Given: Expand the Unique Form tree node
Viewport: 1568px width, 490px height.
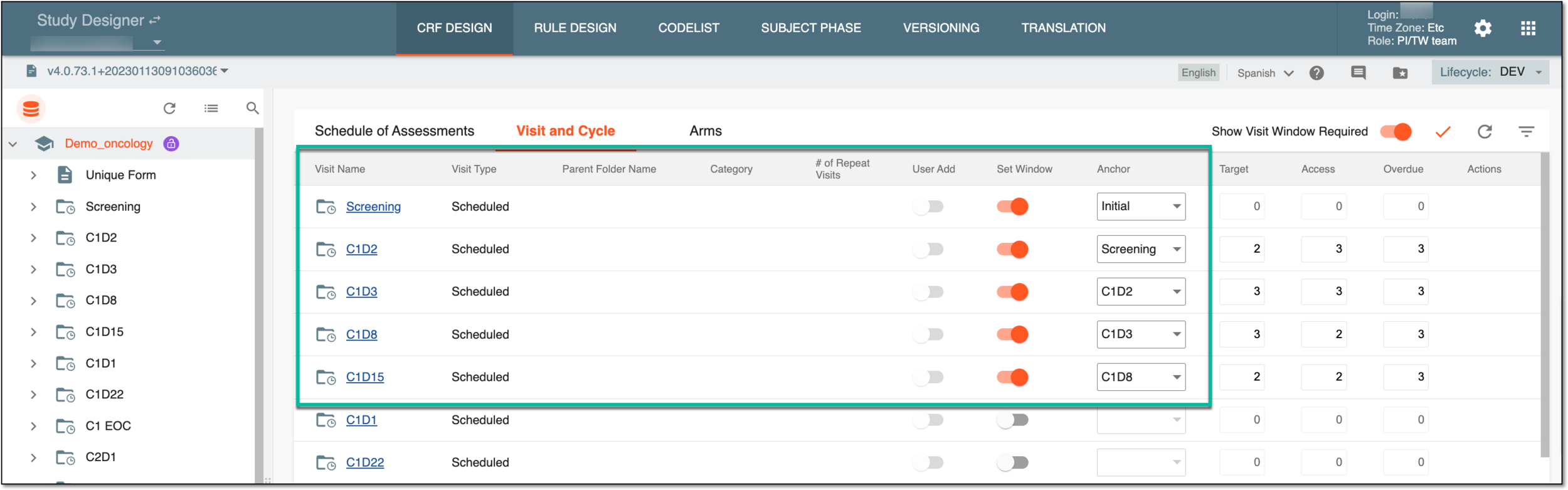Looking at the screenshot, I should (x=33, y=176).
